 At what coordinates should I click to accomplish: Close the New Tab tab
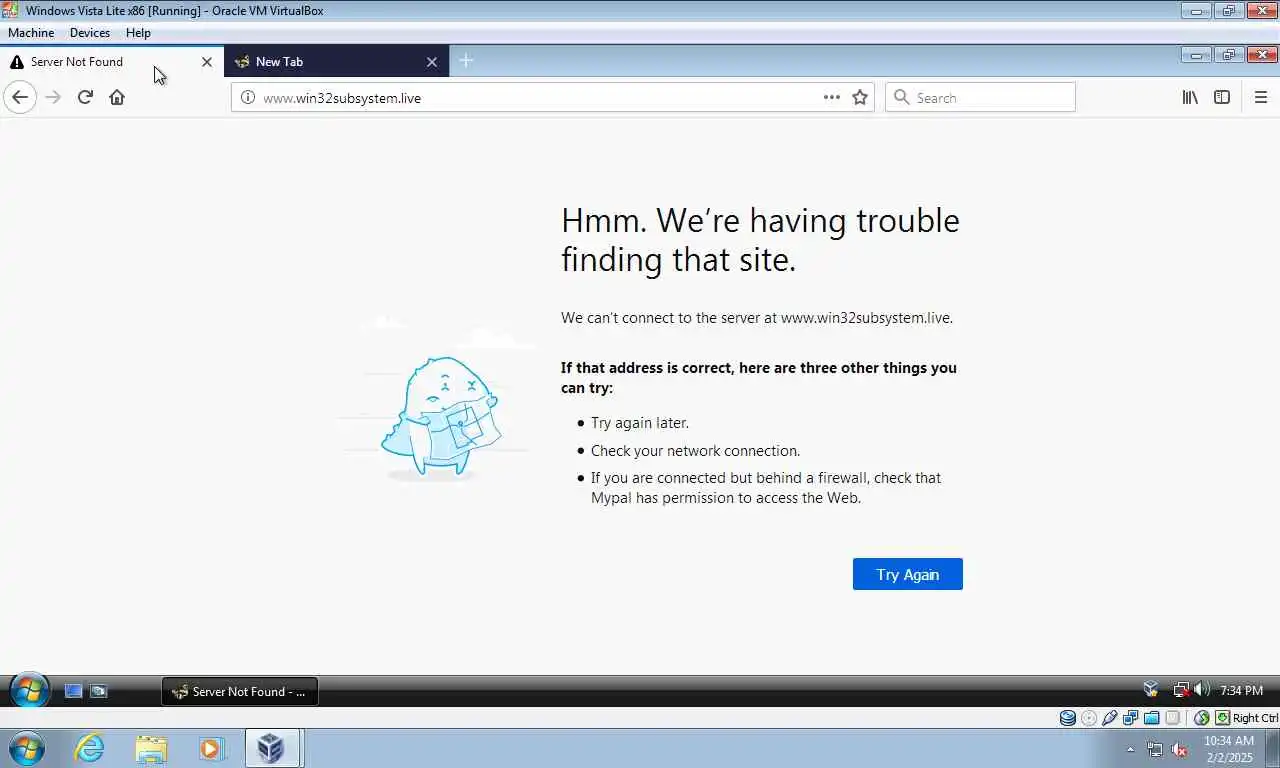point(432,61)
